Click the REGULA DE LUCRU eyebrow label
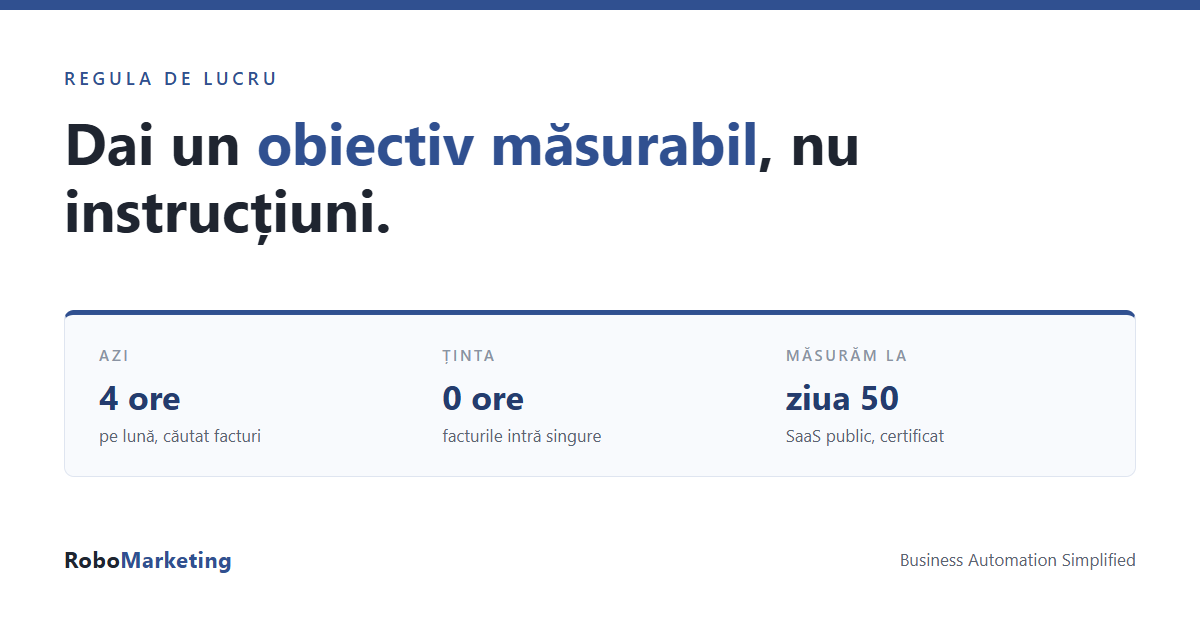The height and width of the screenshot is (630, 1200). pos(171,79)
